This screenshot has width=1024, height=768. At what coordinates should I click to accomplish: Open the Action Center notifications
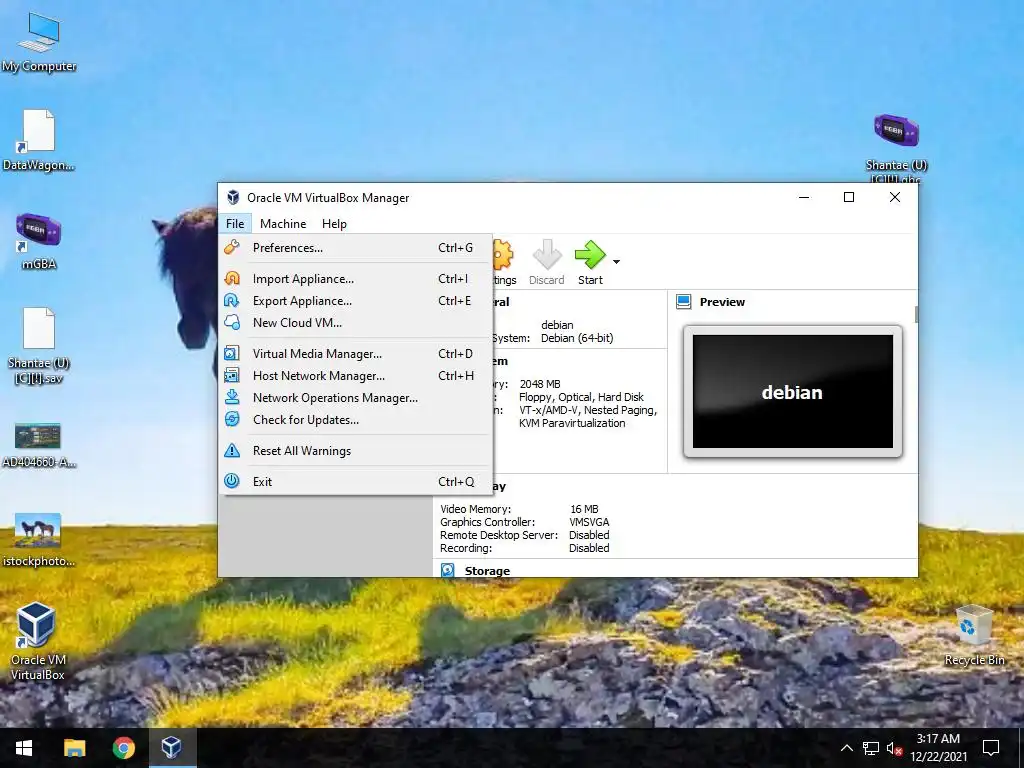click(991, 748)
